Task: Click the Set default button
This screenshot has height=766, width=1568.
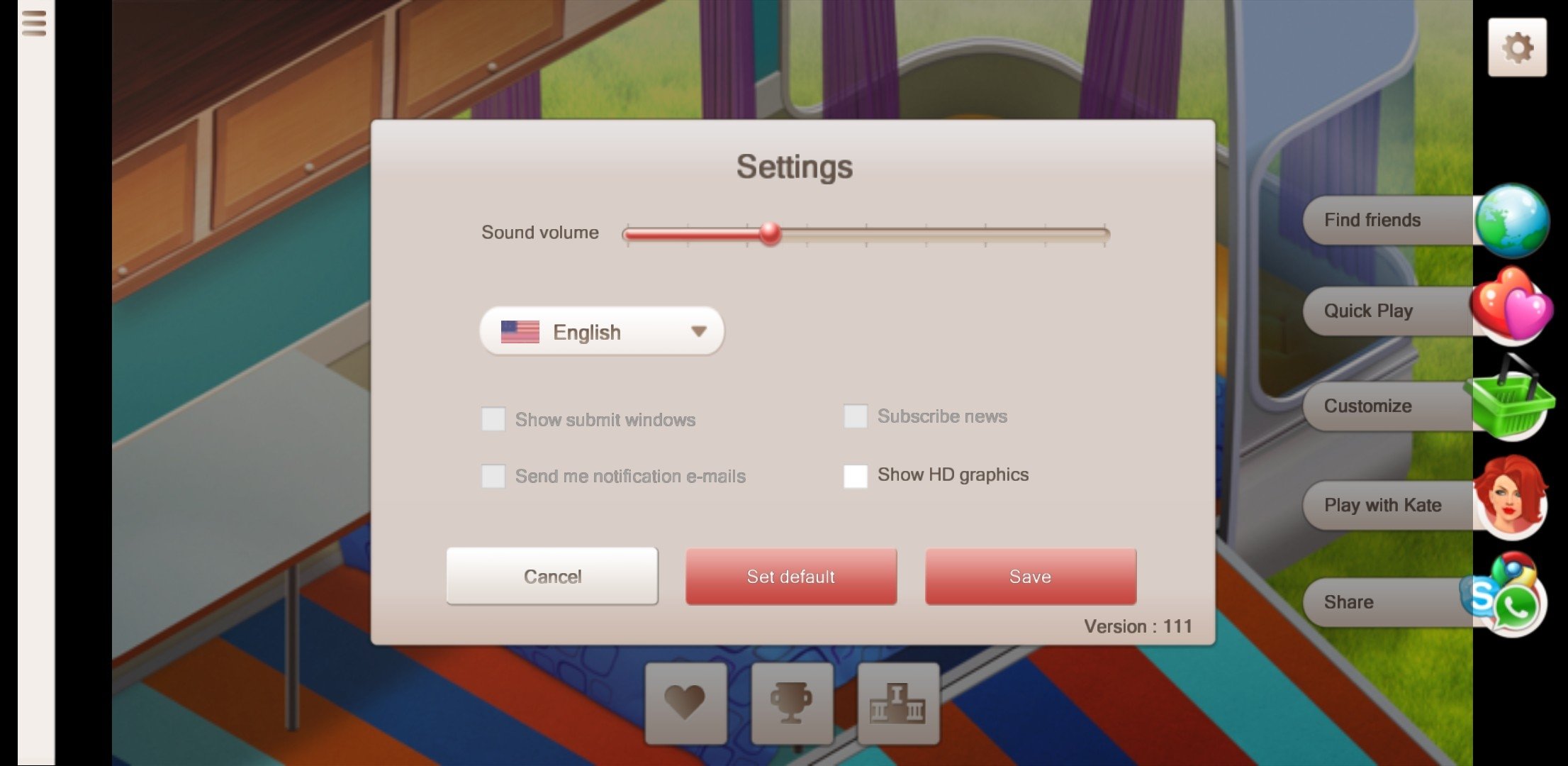Action: point(791,576)
